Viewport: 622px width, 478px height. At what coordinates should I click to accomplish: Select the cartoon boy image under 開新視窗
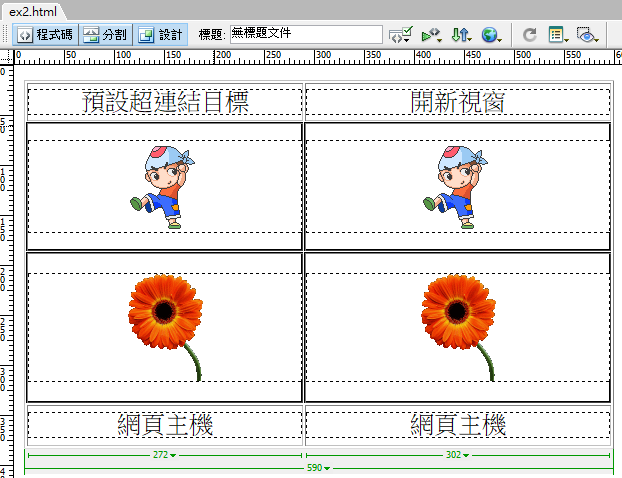point(456,187)
